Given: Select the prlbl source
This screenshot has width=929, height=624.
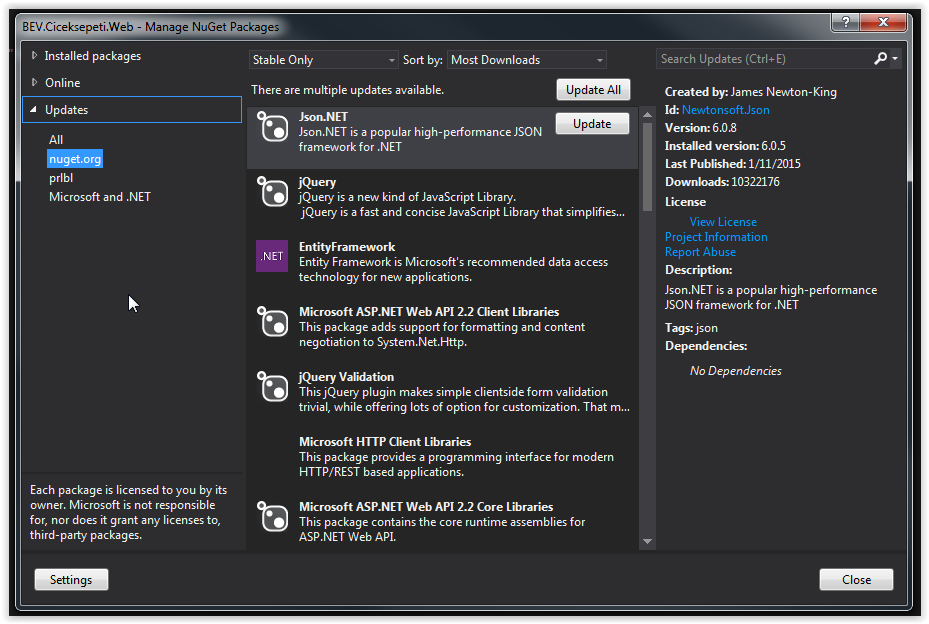Looking at the screenshot, I should click(61, 178).
